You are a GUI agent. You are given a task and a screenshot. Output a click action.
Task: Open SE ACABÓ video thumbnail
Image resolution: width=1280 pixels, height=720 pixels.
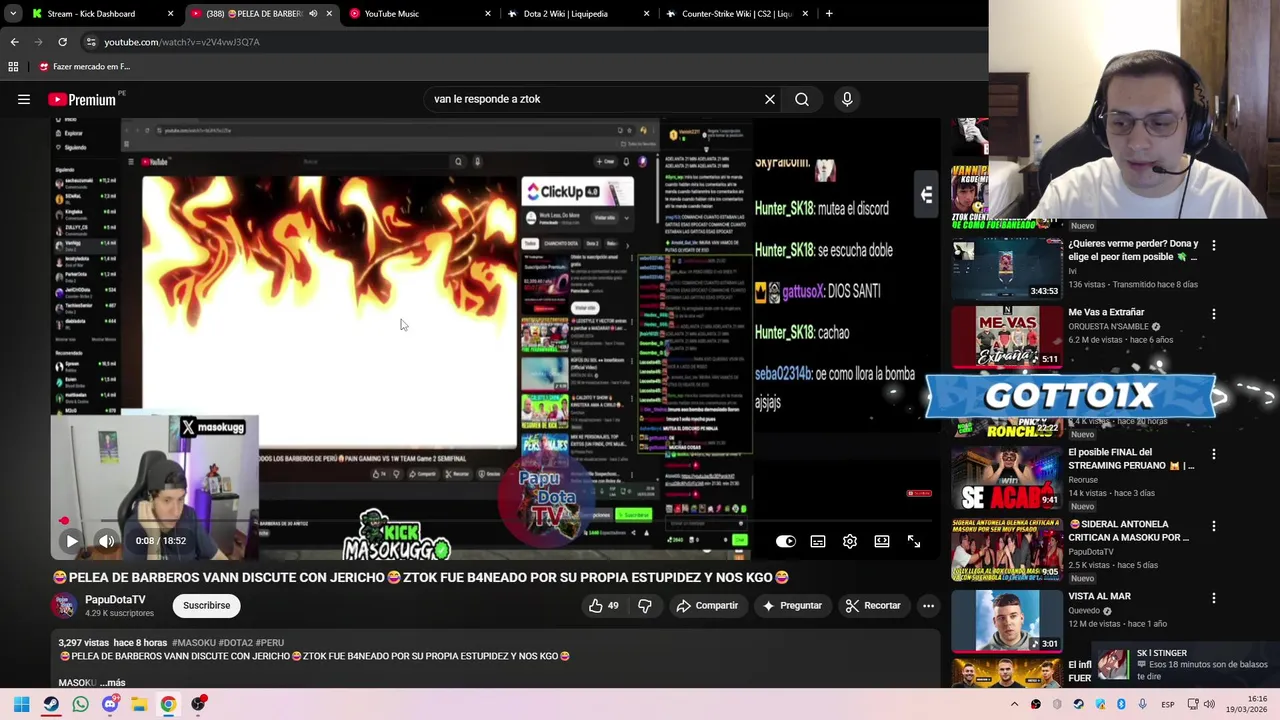[x=1006, y=477]
